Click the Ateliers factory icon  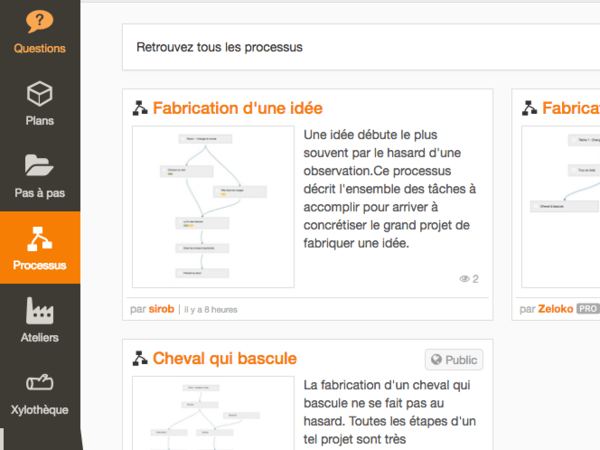point(40,310)
